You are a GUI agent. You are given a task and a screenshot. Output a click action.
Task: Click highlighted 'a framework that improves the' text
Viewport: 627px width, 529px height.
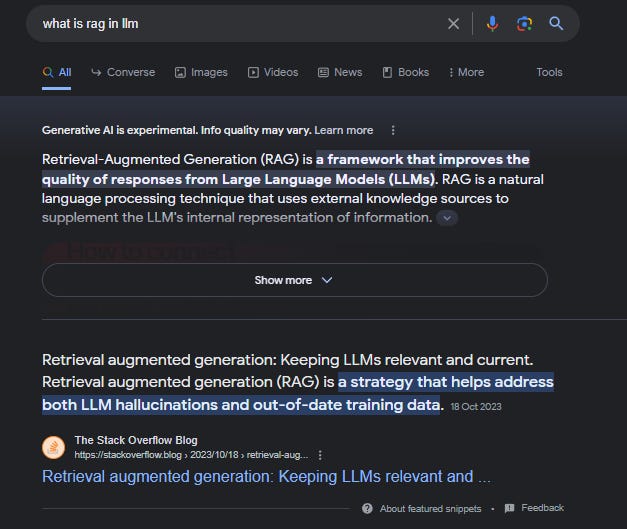[423, 159]
